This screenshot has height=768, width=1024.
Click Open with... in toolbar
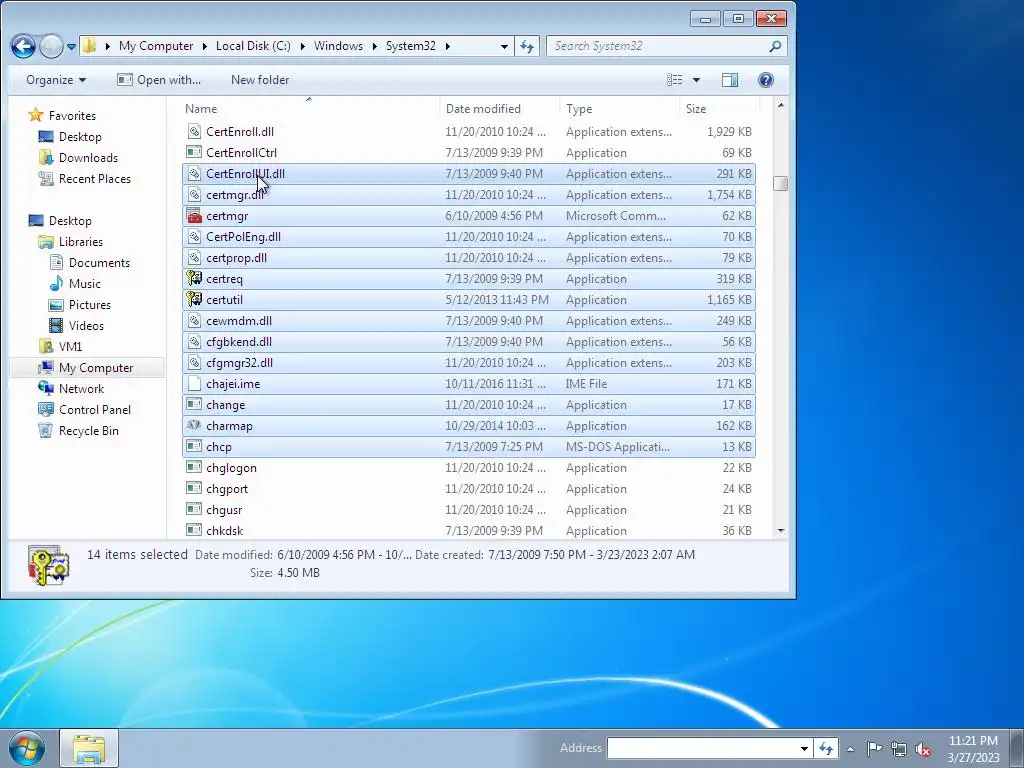[x=159, y=80]
